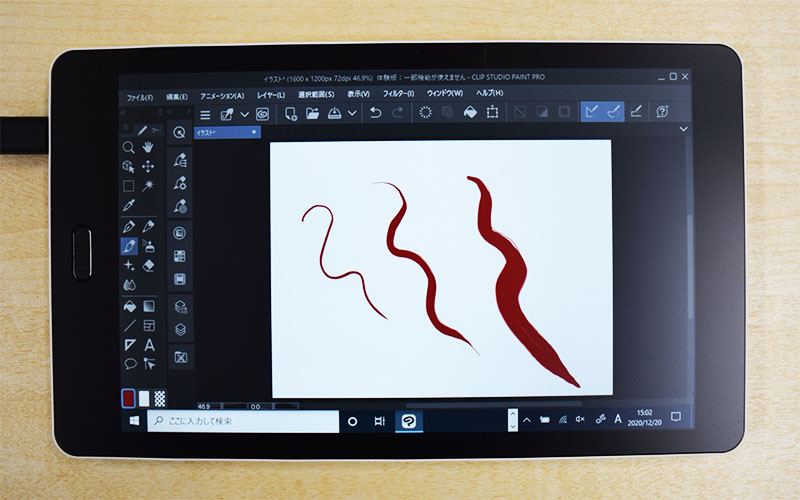Select the Text tool
The image size is (800, 500).
(x=149, y=345)
